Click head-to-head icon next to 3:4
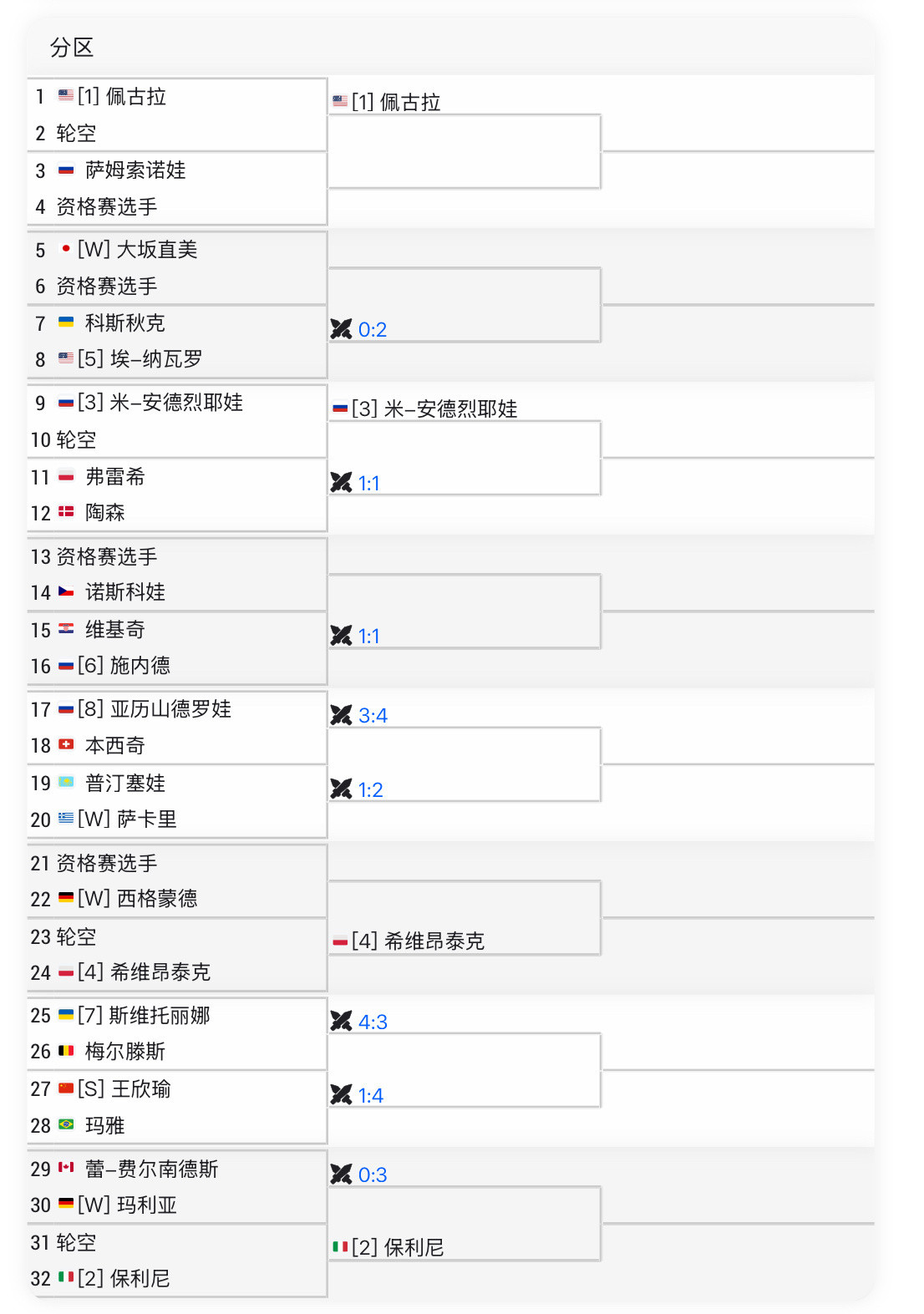 point(341,715)
